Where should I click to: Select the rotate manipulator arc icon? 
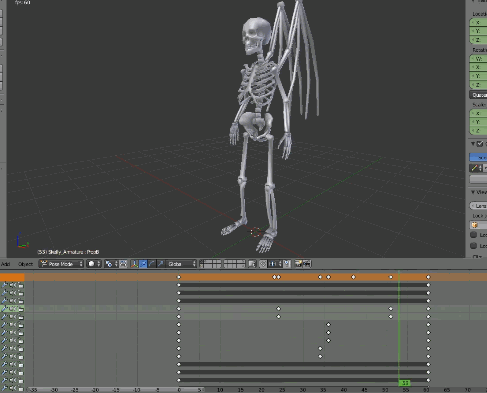[152, 264]
